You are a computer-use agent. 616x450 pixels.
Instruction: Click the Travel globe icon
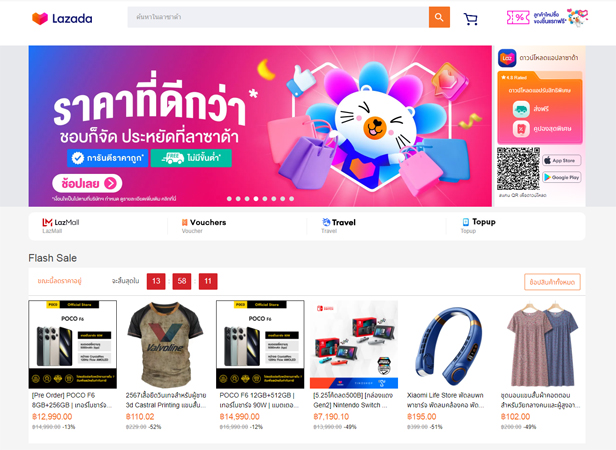[x=326, y=222]
